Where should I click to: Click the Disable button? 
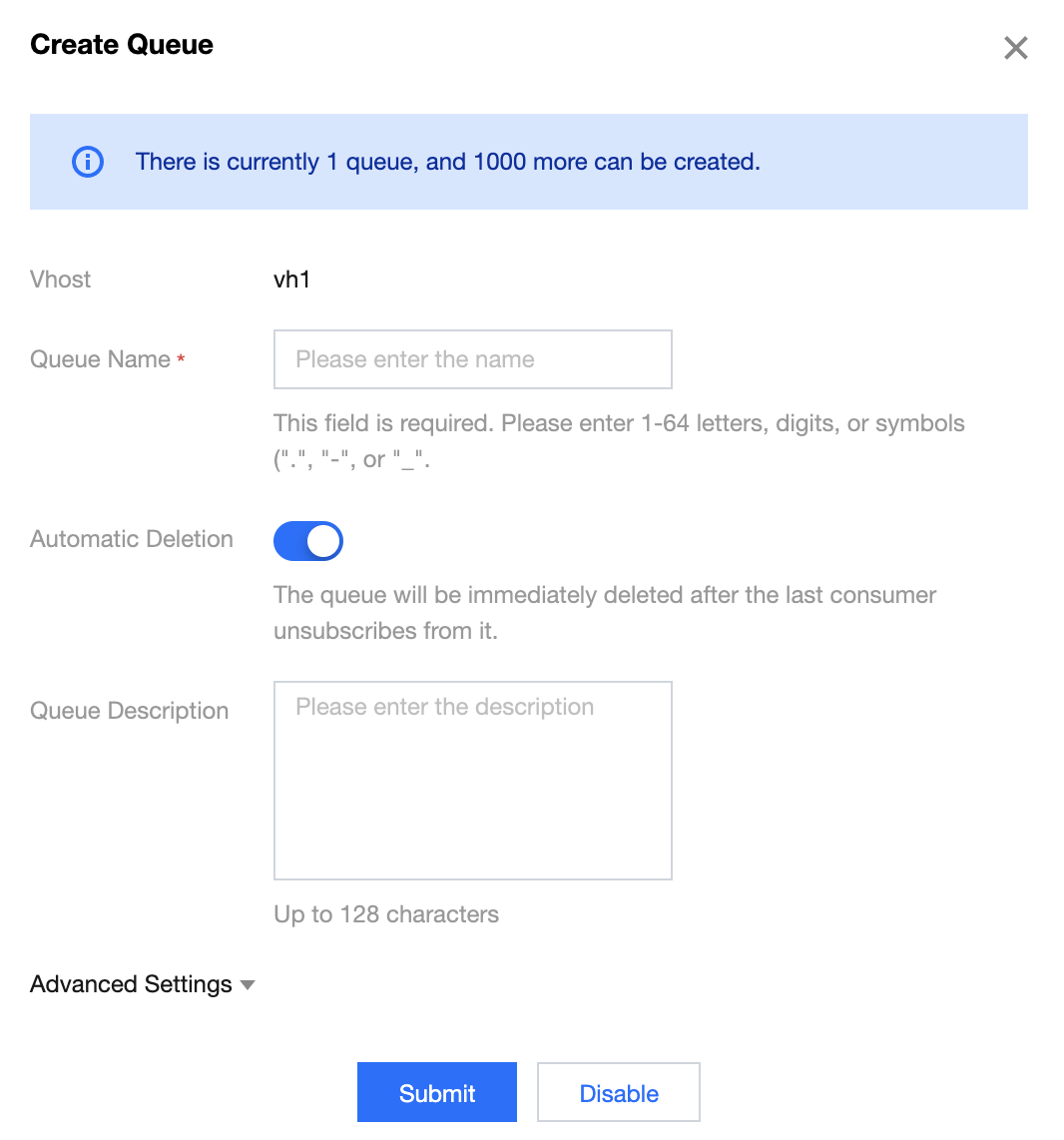(619, 1092)
